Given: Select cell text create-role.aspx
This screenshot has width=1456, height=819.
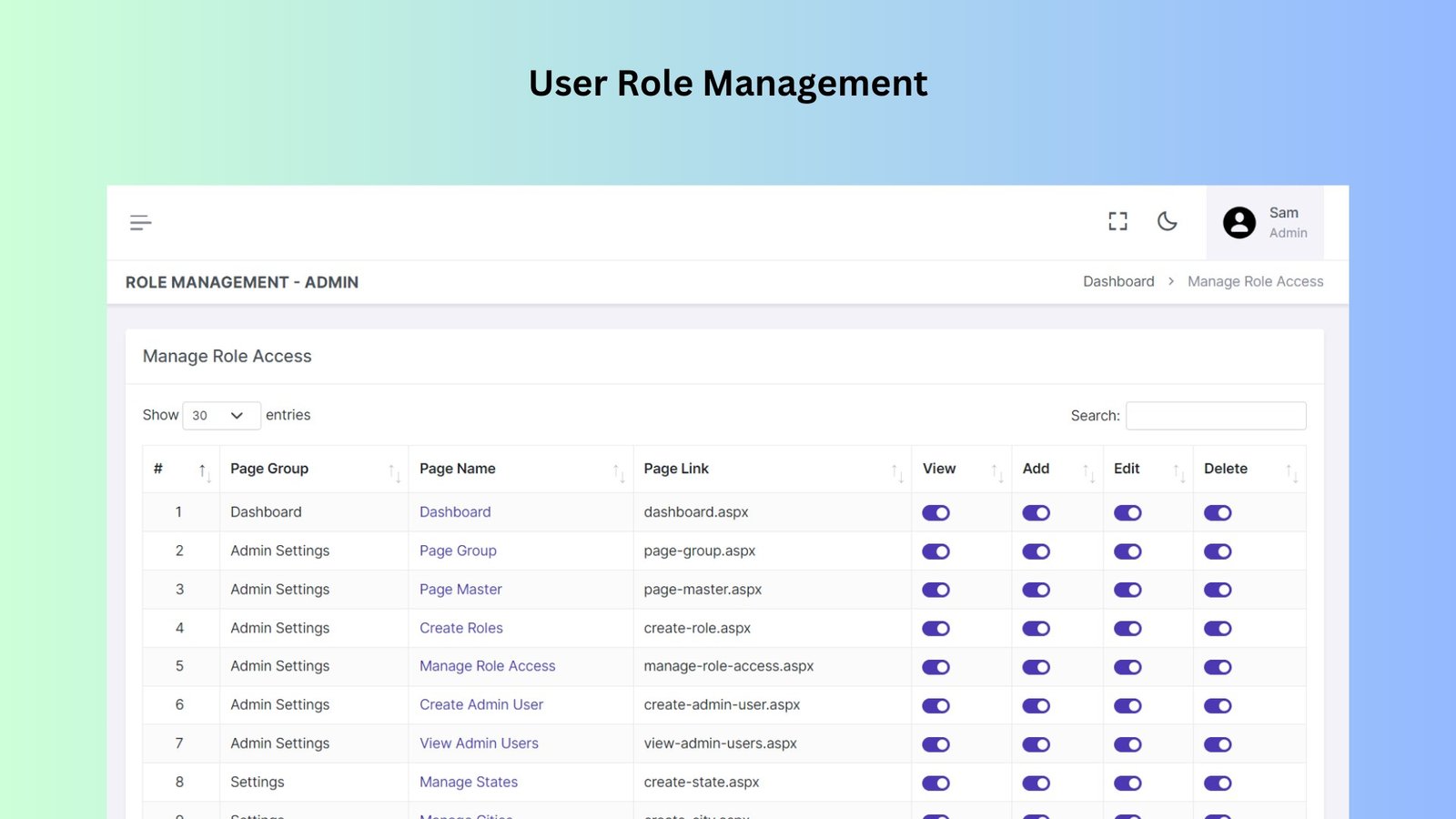Looking at the screenshot, I should 697,628.
